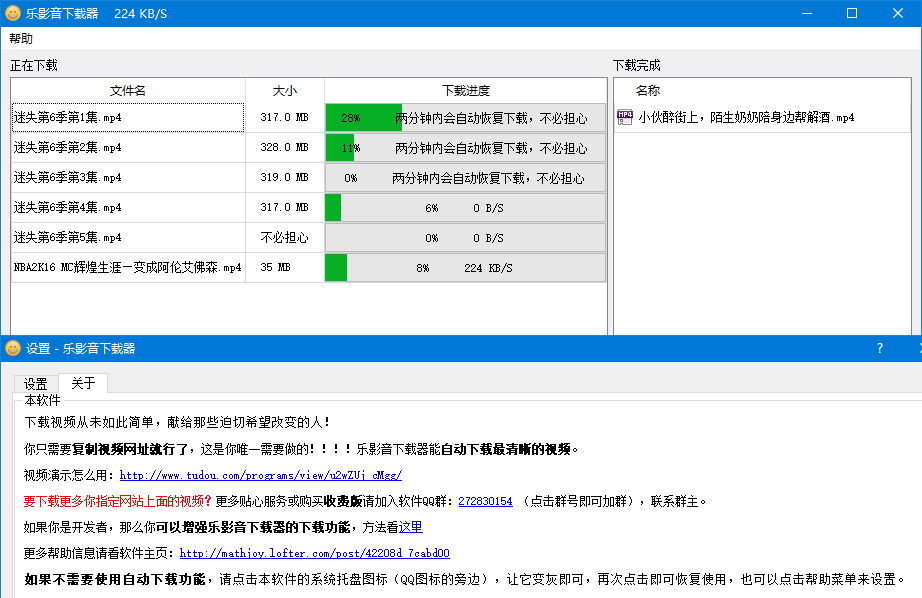922x598 pixels.
Task: Select the NBA2K16 MC辉煌生涯 download row
Action: pos(127,267)
